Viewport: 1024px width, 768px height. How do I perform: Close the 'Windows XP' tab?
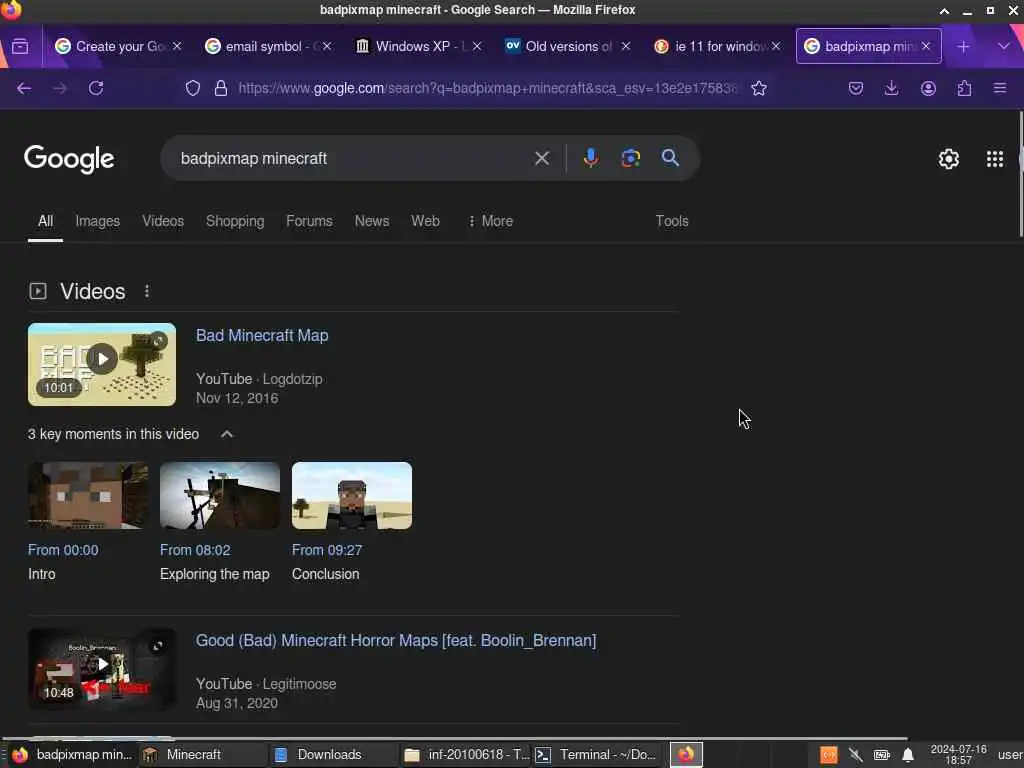[477, 46]
